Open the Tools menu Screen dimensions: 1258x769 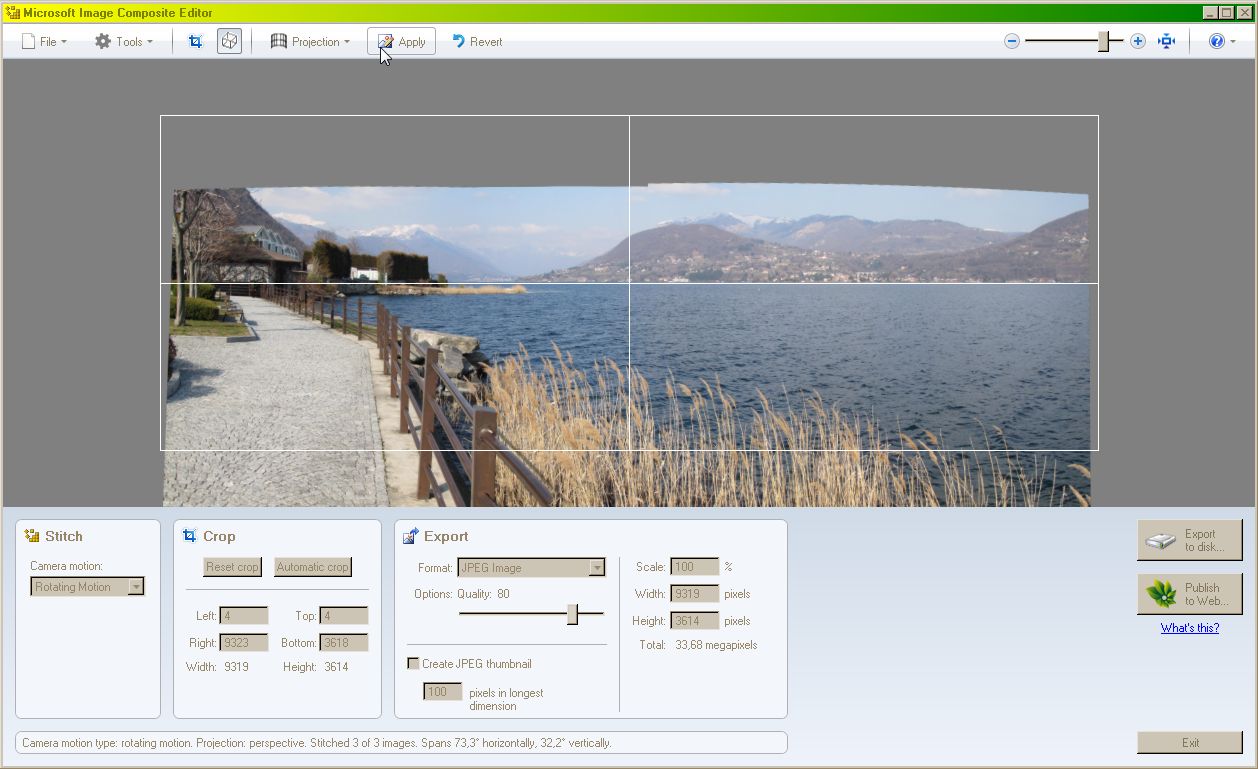tap(124, 42)
